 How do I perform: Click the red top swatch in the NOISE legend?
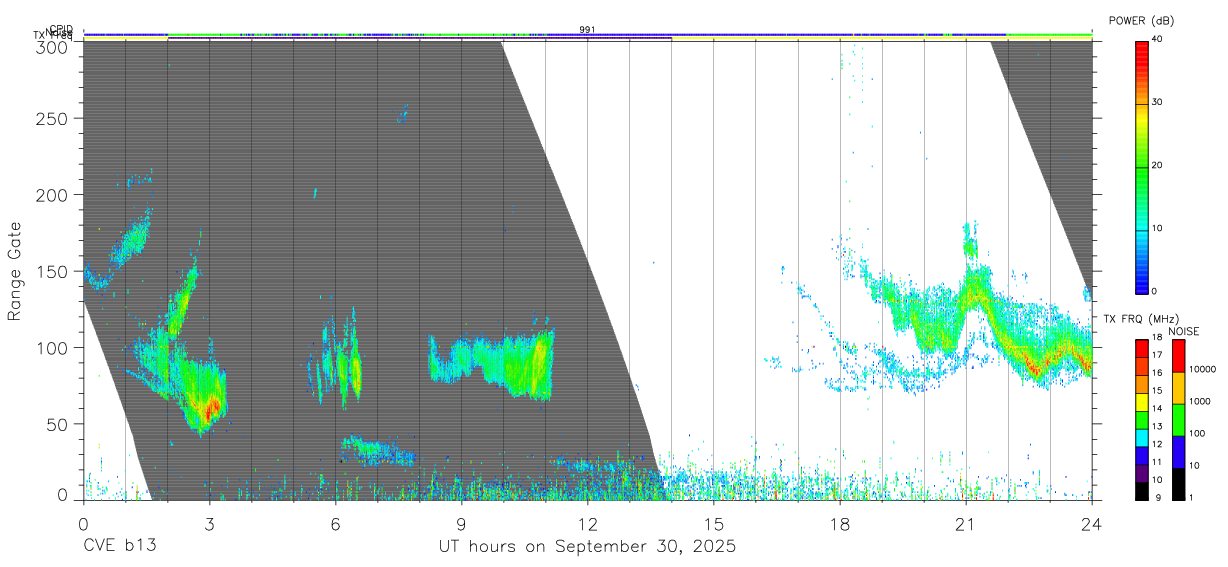1178,355
